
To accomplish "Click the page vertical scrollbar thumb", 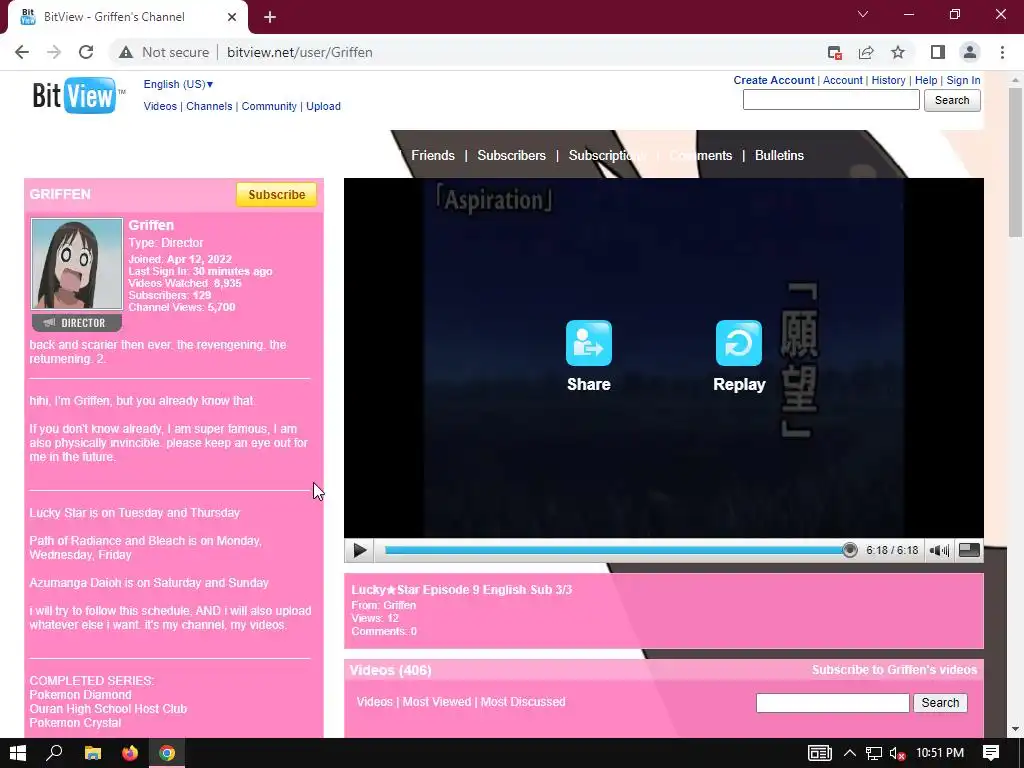I will coord(1015,162).
